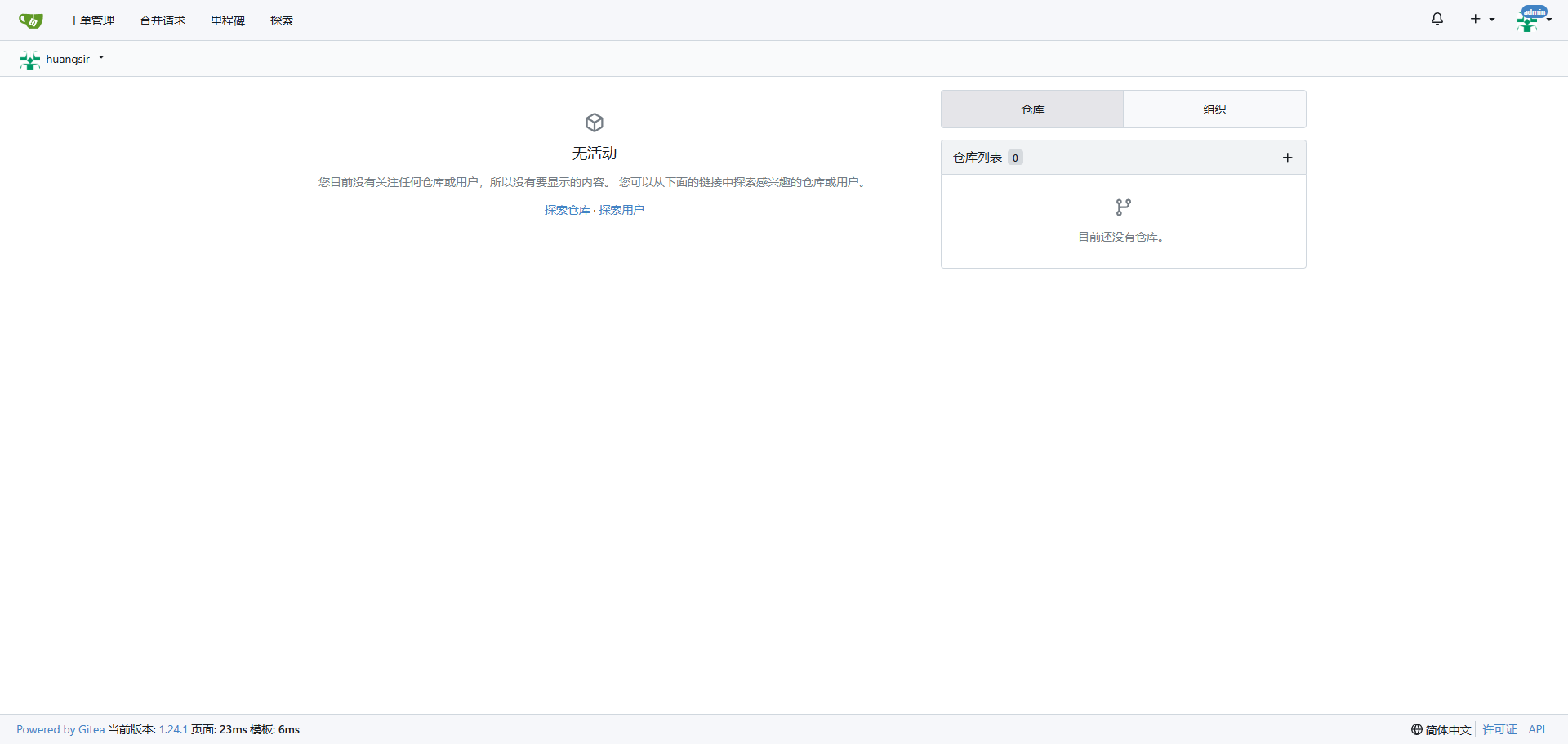The width and height of the screenshot is (1568, 744).
Task: Click the cube no-activity icon
Action: pyautogui.click(x=595, y=123)
